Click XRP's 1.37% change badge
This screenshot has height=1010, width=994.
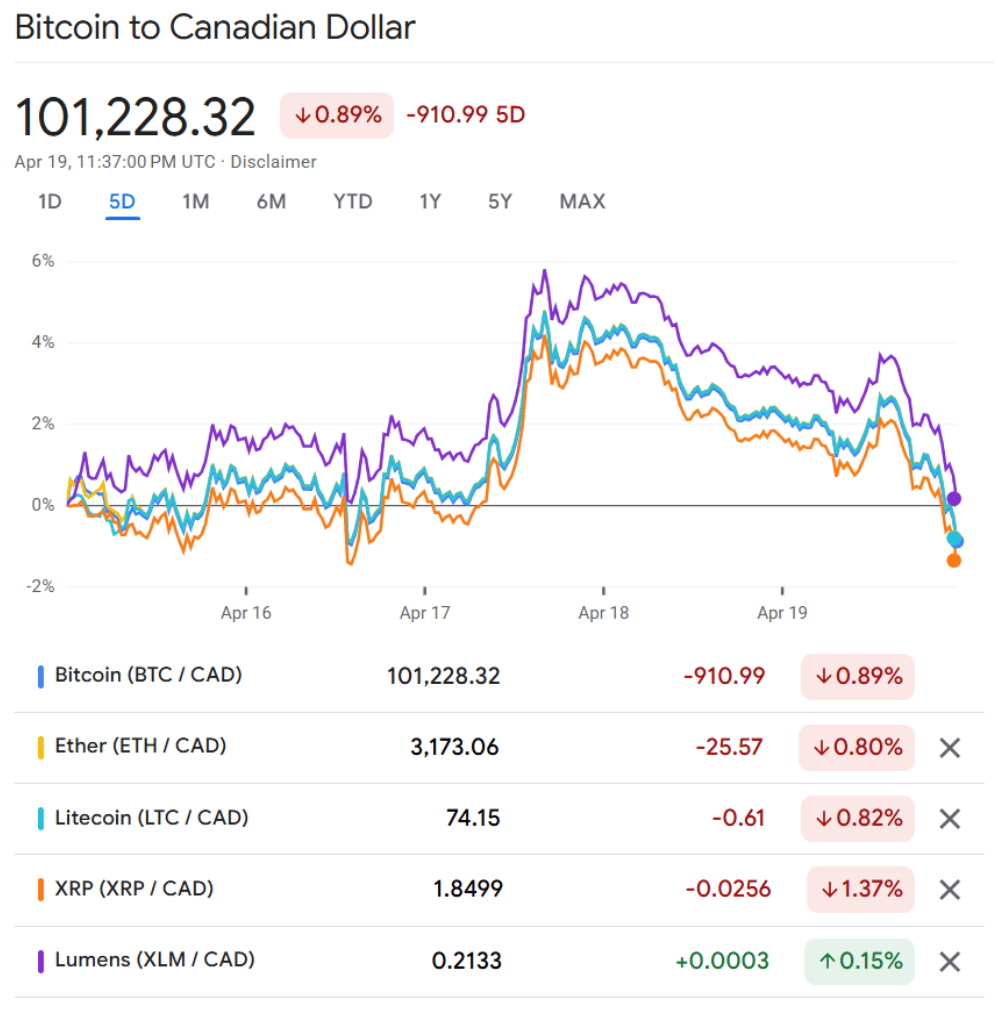click(x=860, y=889)
